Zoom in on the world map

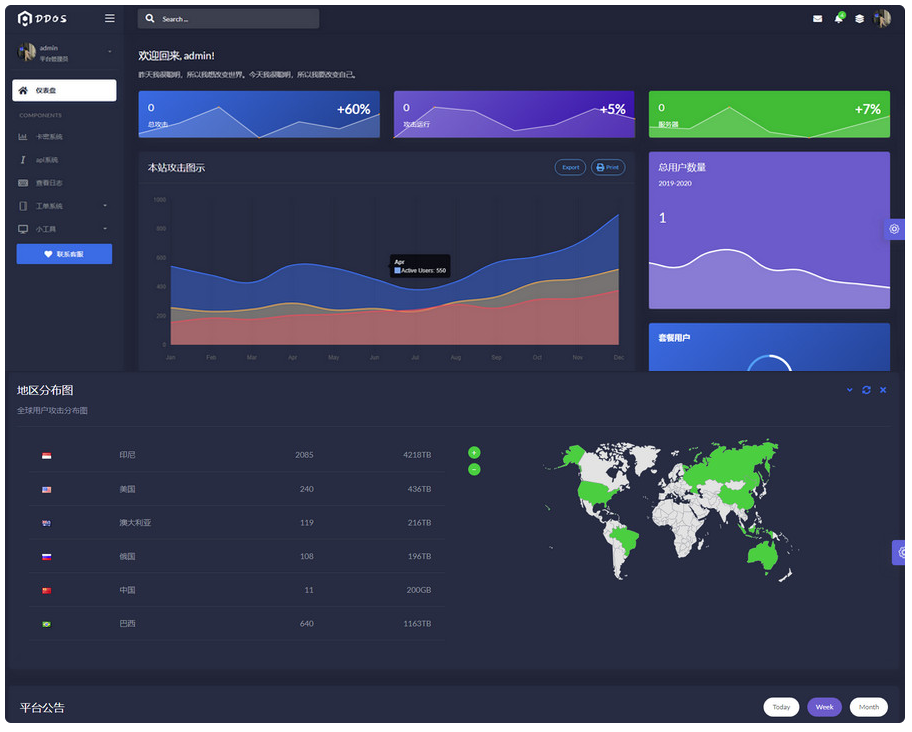tap(474, 453)
